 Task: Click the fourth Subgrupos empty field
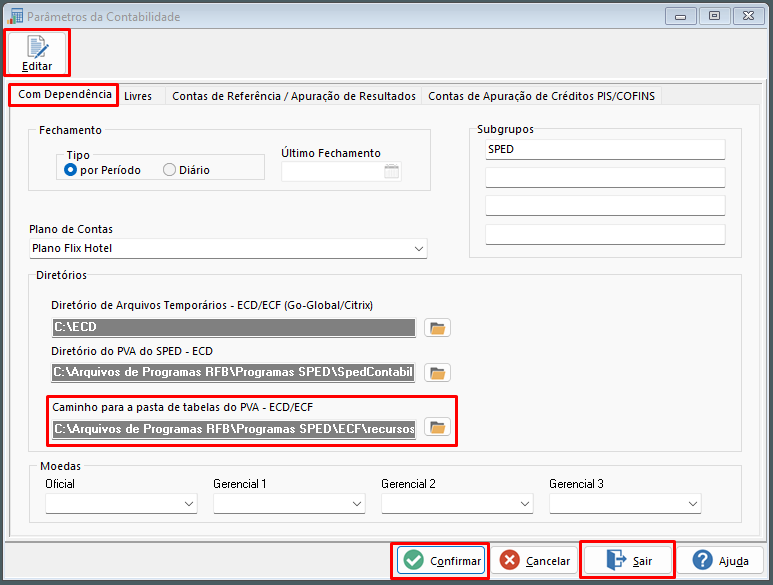[x=605, y=234]
